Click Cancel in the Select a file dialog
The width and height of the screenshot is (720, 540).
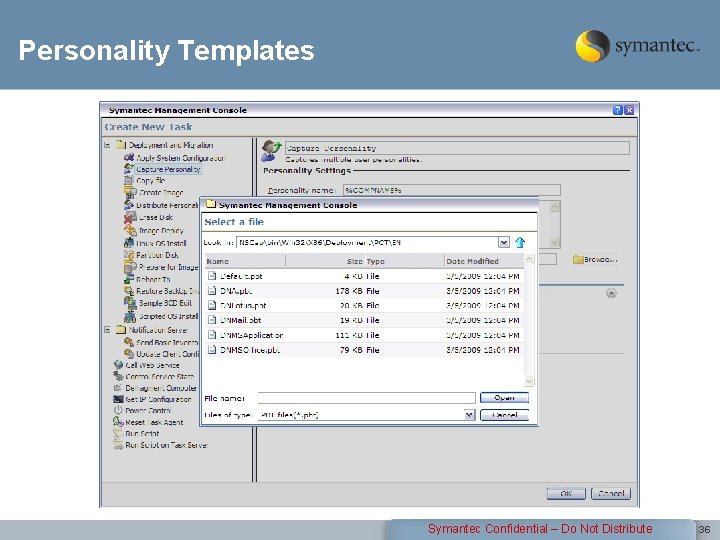(504, 415)
